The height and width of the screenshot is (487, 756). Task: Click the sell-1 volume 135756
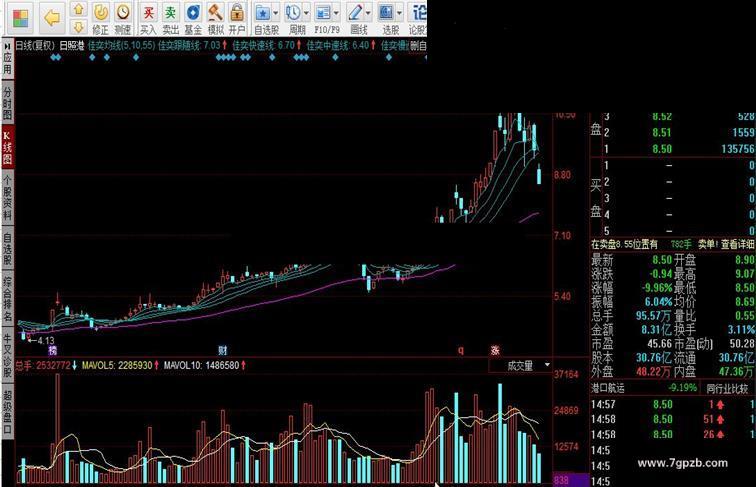[x=738, y=149]
